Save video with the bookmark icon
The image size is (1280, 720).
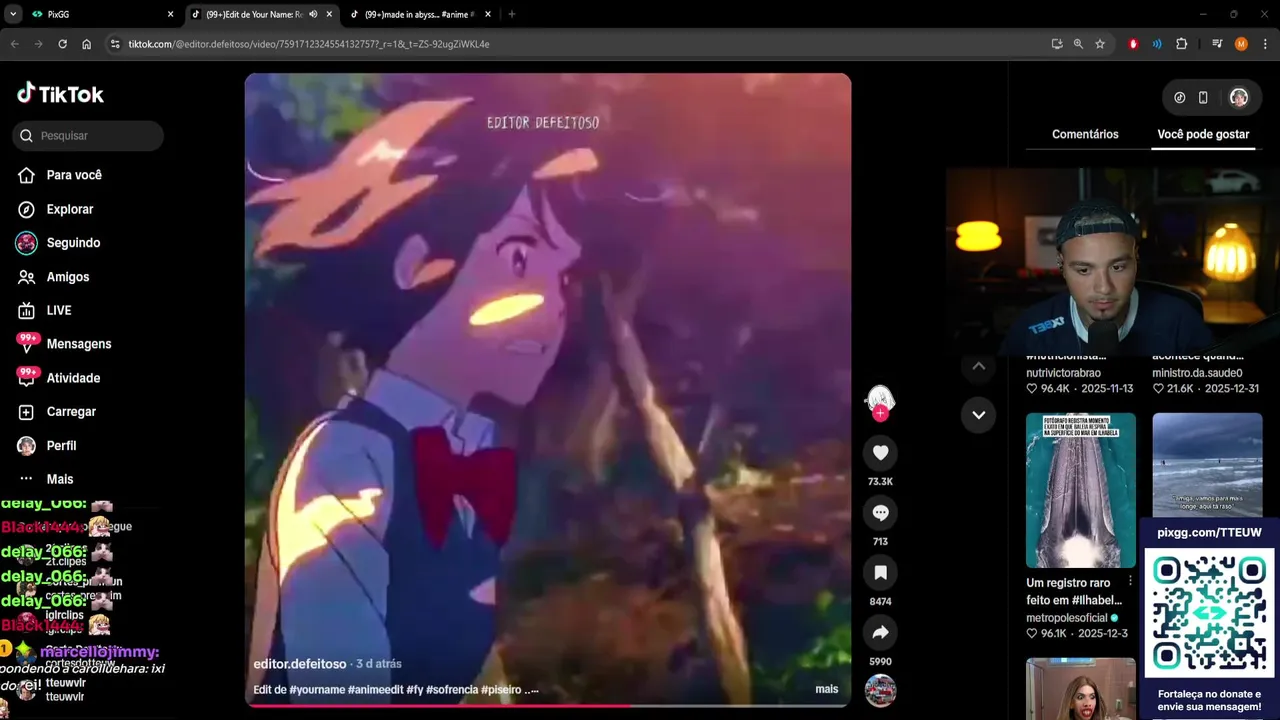(880, 573)
